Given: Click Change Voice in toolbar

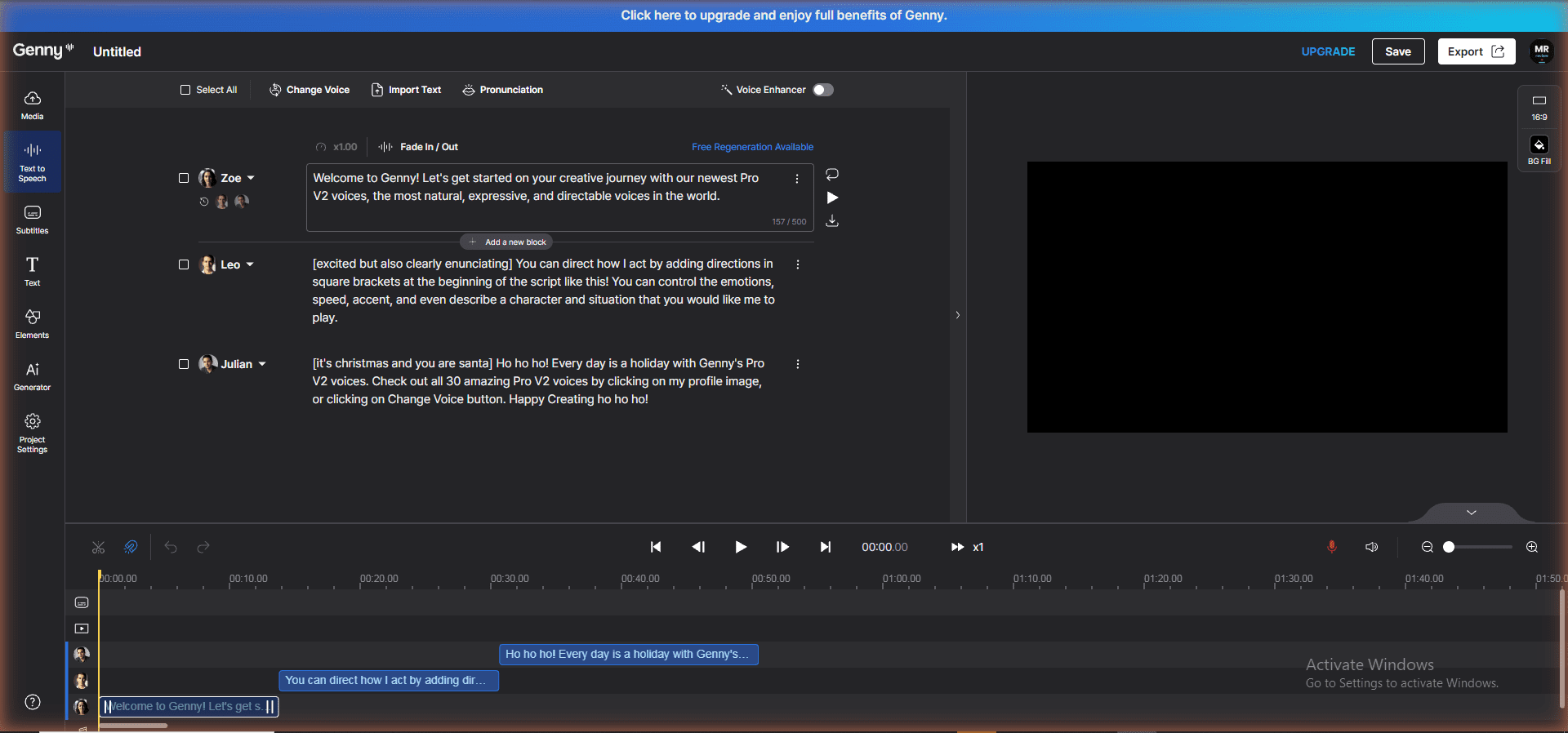Looking at the screenshot, I should click(310, 90).
